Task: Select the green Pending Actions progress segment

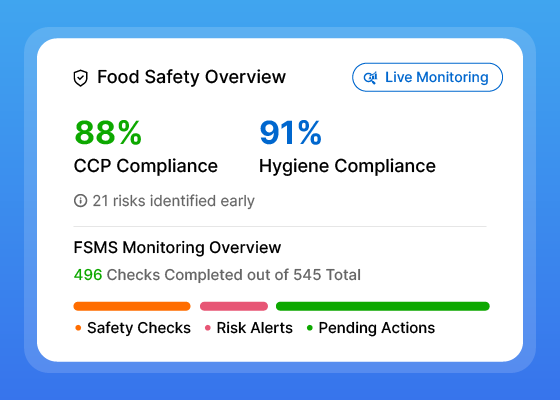Action: click(x=382, y=306)
